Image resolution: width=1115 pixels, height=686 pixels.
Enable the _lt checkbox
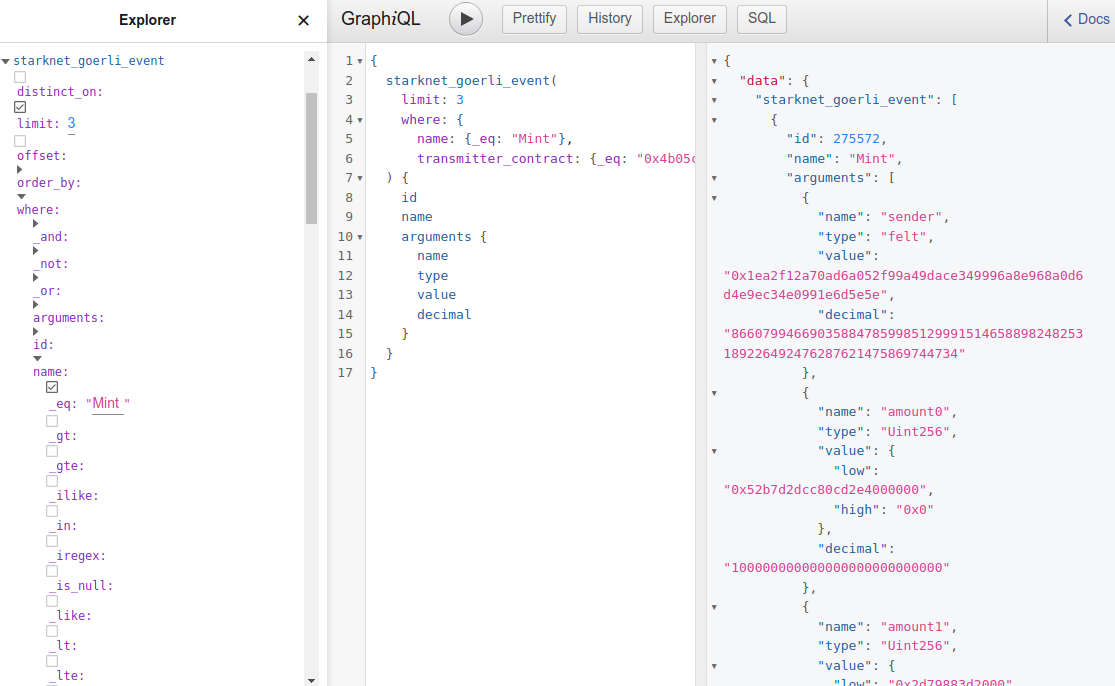tap(52, 631)
